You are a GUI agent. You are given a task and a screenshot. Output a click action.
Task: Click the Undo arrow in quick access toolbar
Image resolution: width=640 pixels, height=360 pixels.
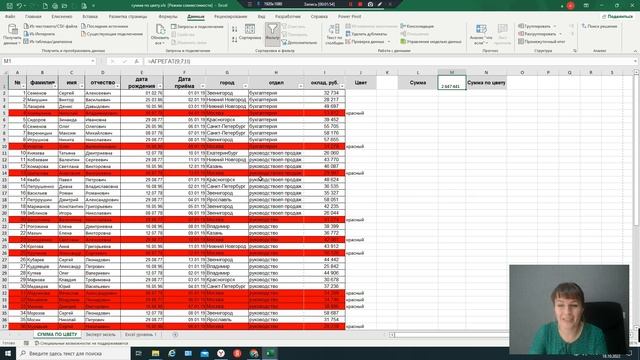(19, 6)
